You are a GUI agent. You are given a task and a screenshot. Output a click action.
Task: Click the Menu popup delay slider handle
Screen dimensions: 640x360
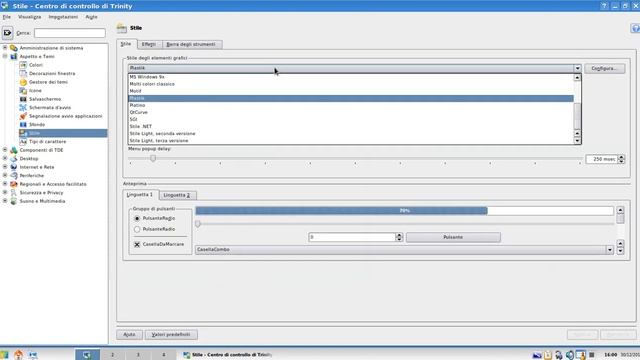pyautogui.click(x=153, y=158)
